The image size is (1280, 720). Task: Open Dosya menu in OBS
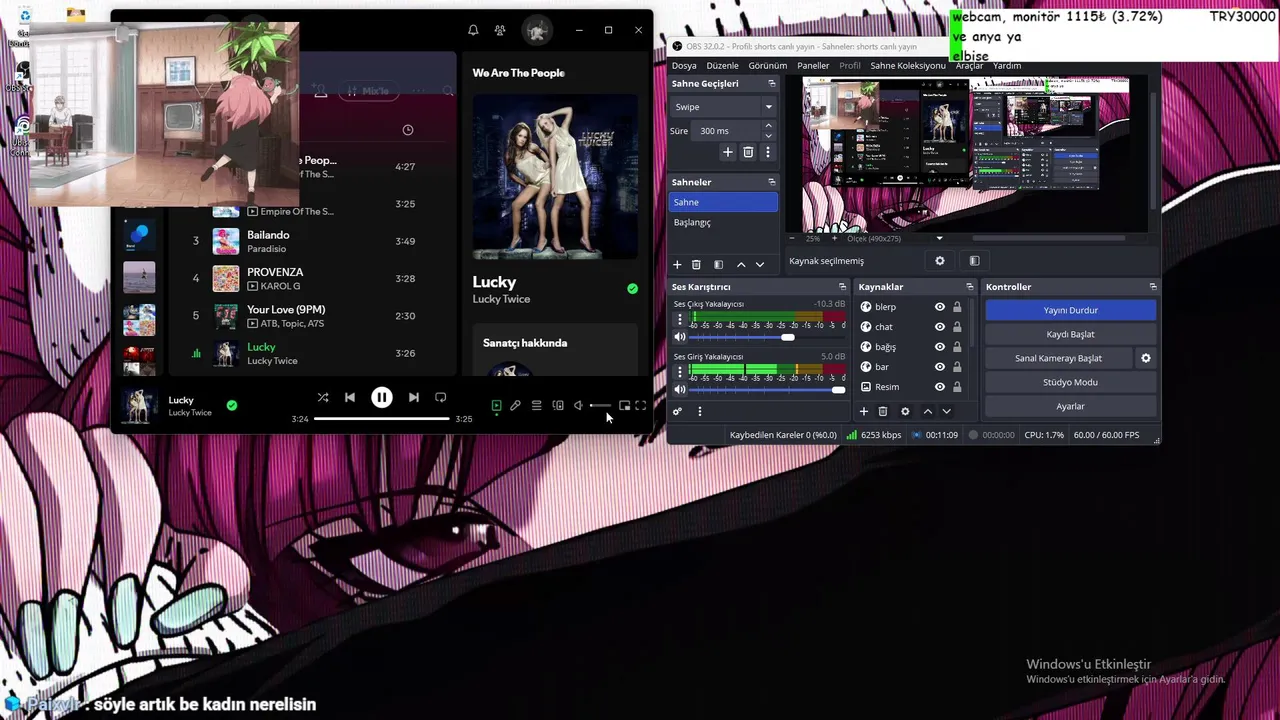click(684, 66)
